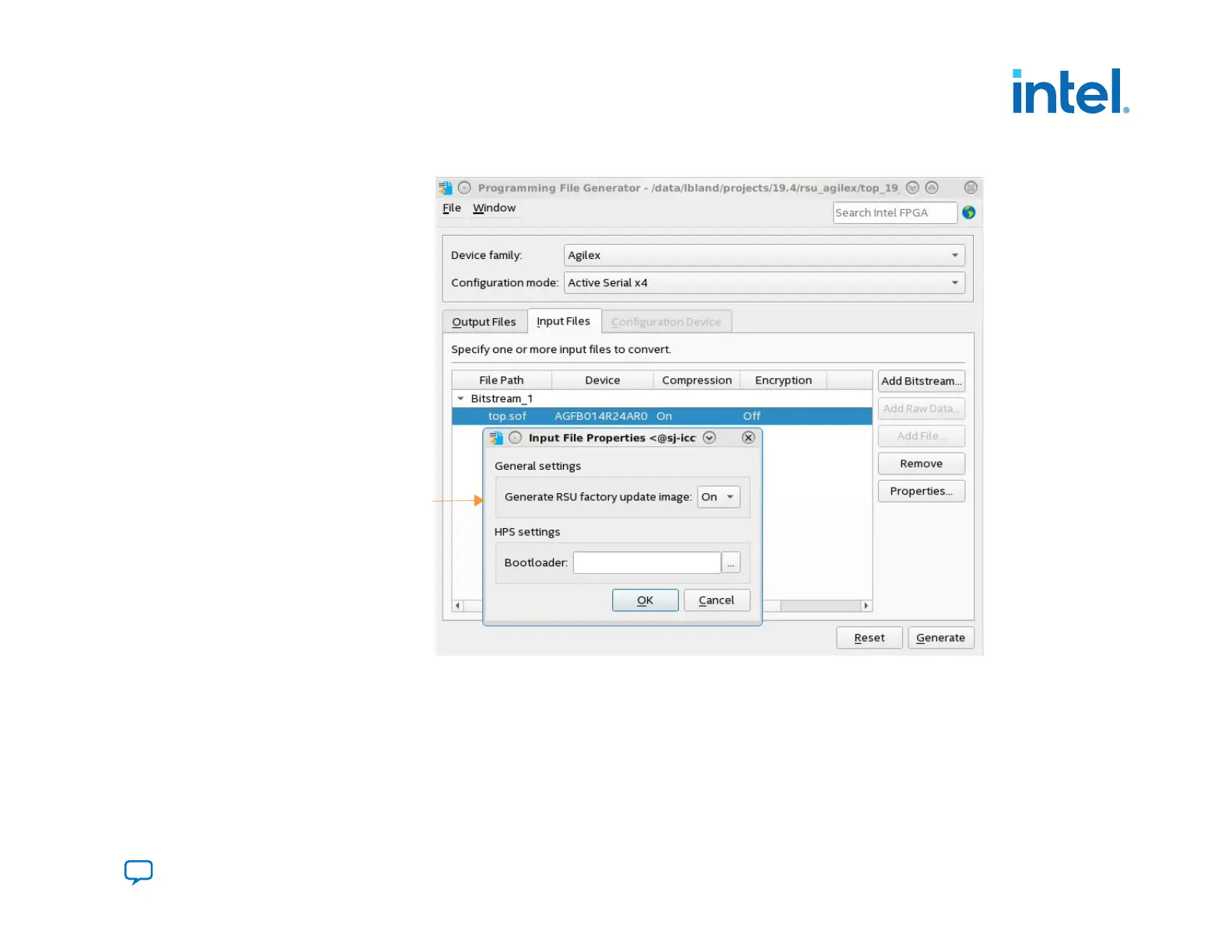
Task: Open the Configuration mode dropdown
Action: tap(765, 282)
